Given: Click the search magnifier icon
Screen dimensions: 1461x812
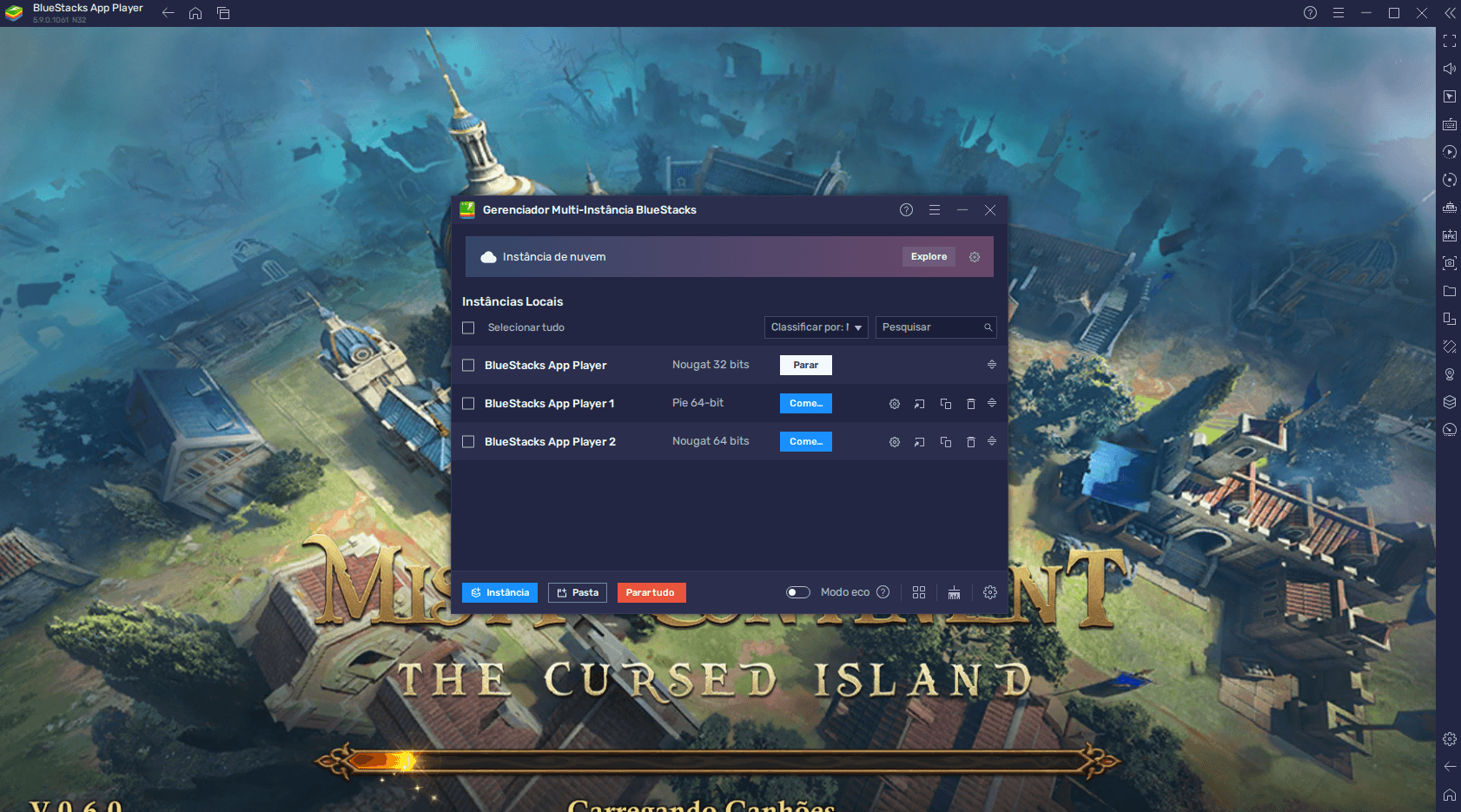Looking at the screenshot, I should point(988,327).
